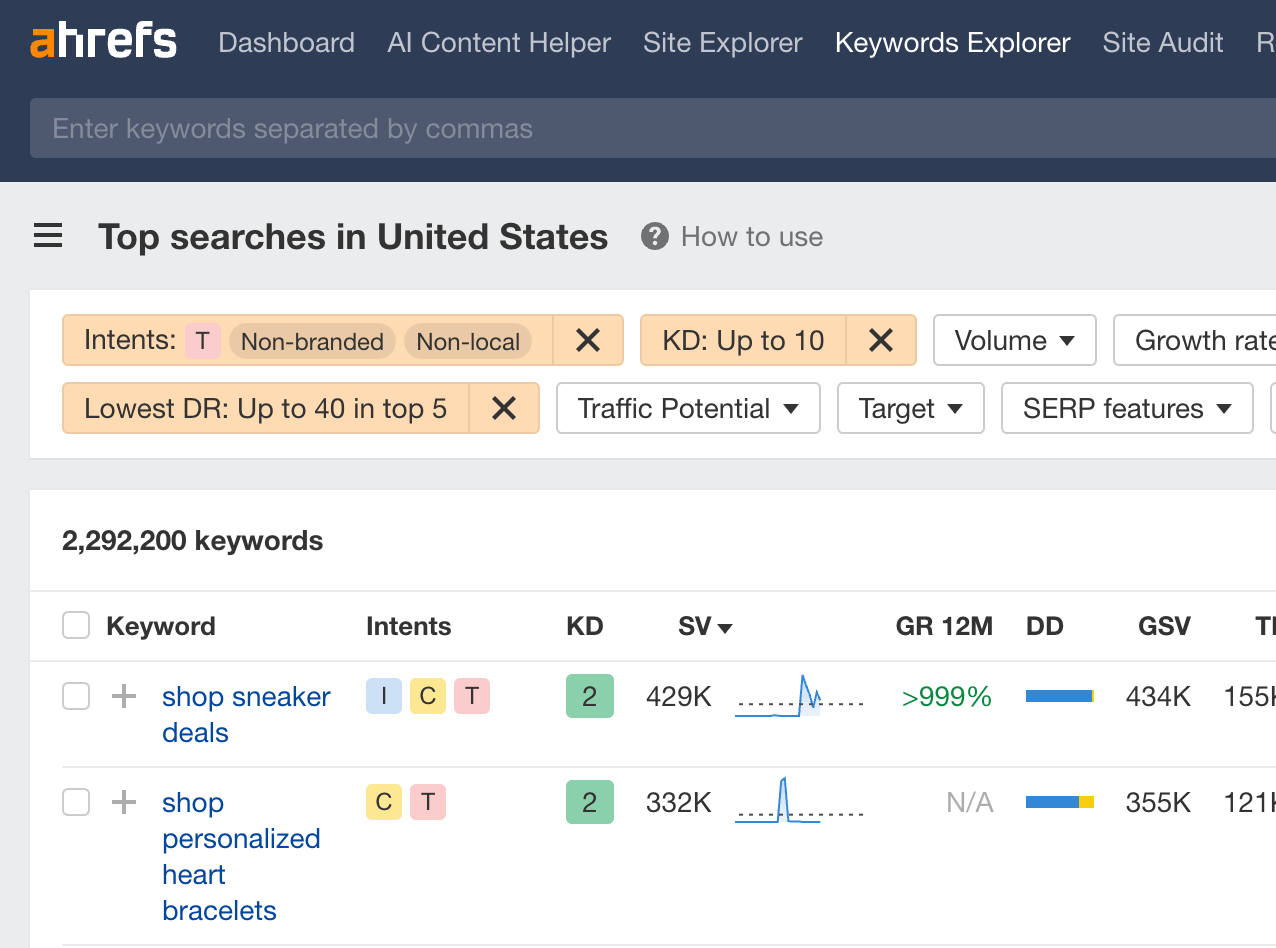Remove the Lowest DR filter
This screenshot has width=1276, height=948.
click(x=504, y=408)
